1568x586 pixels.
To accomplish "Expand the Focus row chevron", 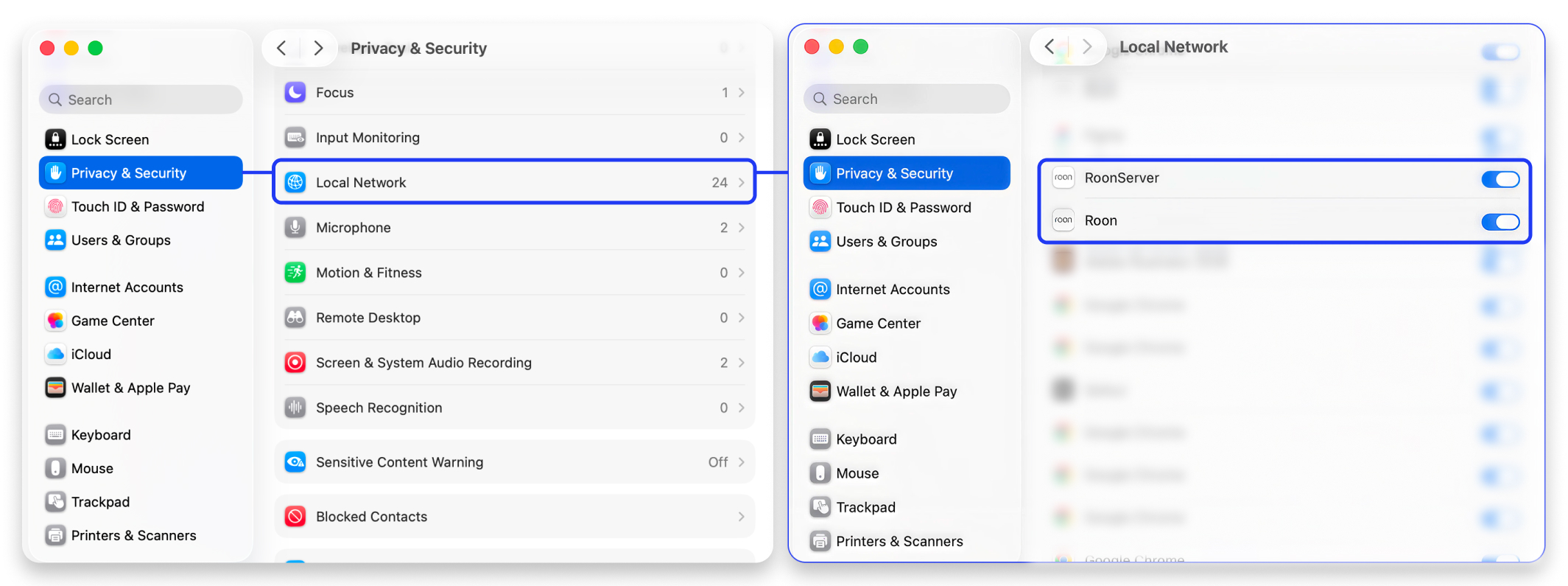I will pos(742,92).
